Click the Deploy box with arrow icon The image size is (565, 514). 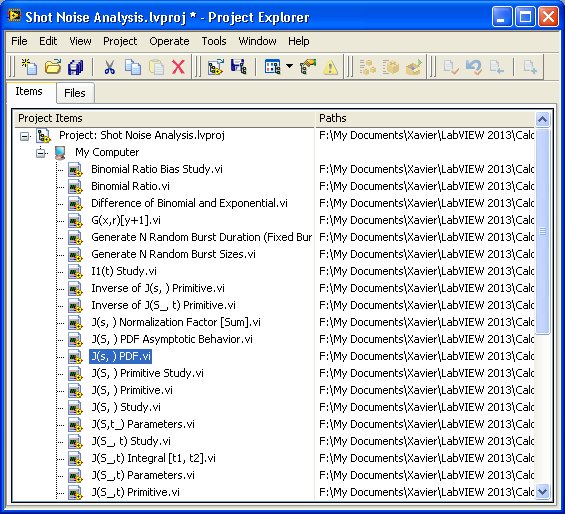pos(414,67)
